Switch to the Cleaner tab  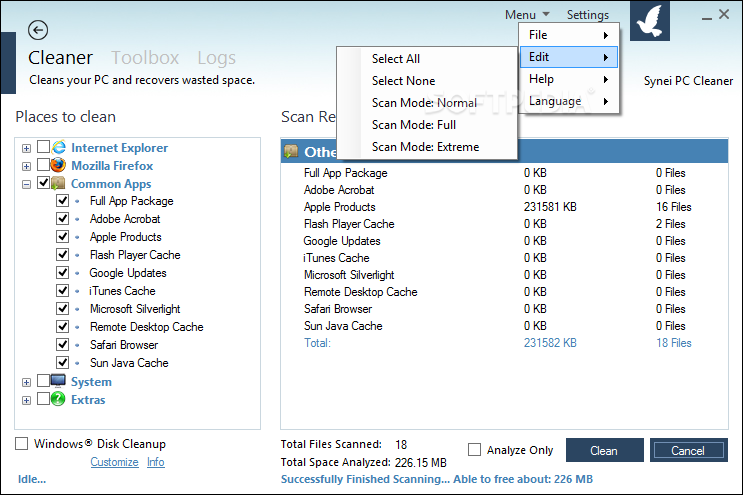point(61,58)
